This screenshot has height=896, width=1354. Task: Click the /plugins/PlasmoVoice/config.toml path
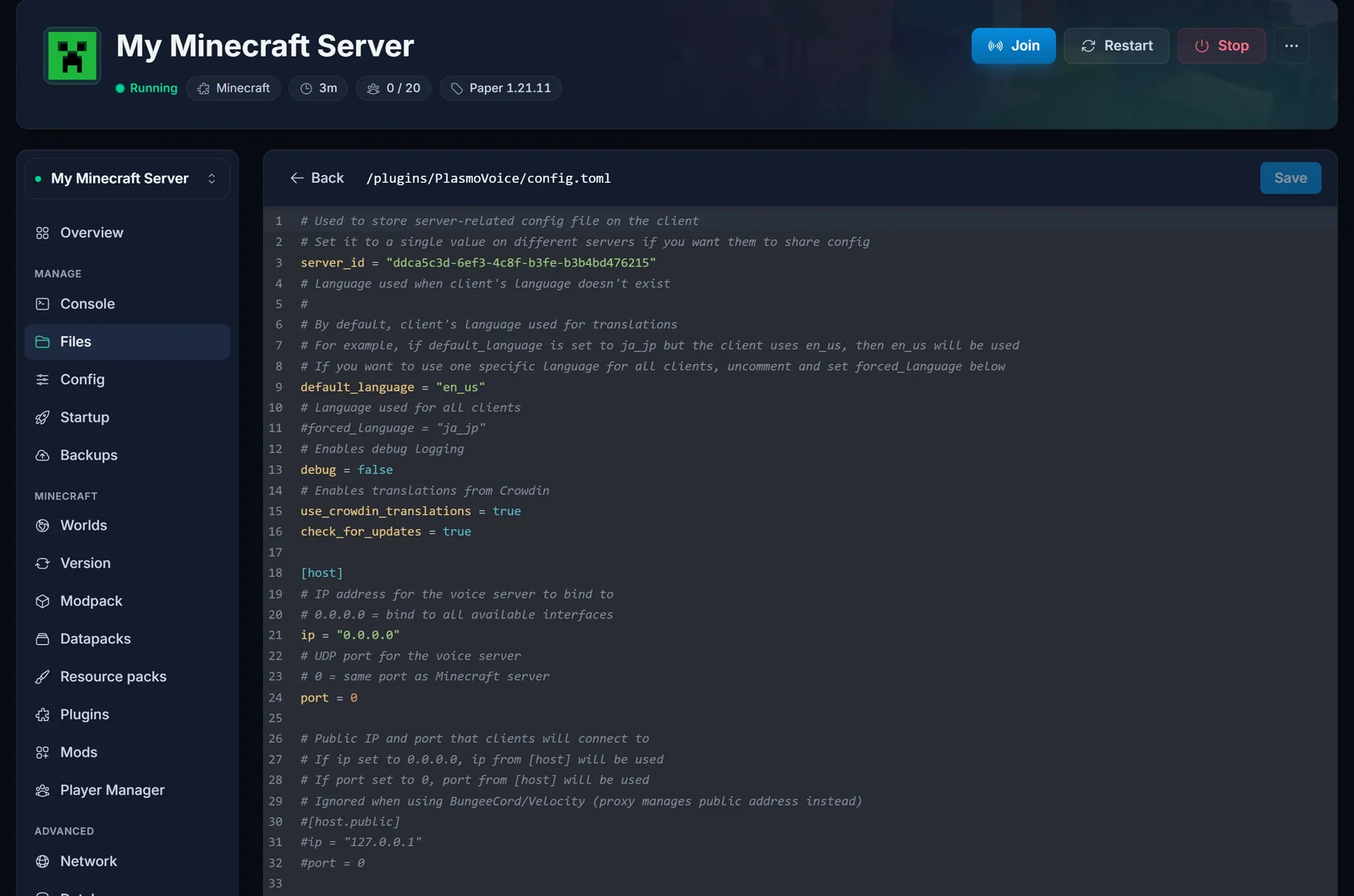[488, 179]
